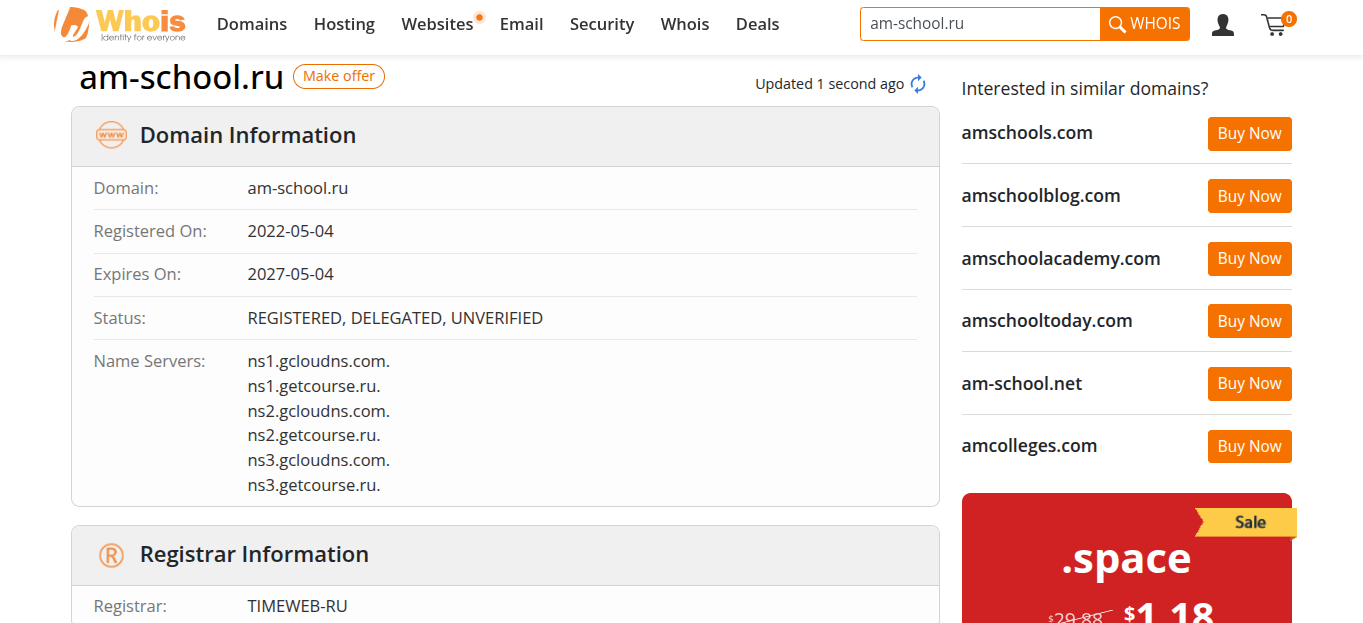The image size is (1363, 623).
Task: Focus the domain search input field
Action: click(x=980, y=24)
